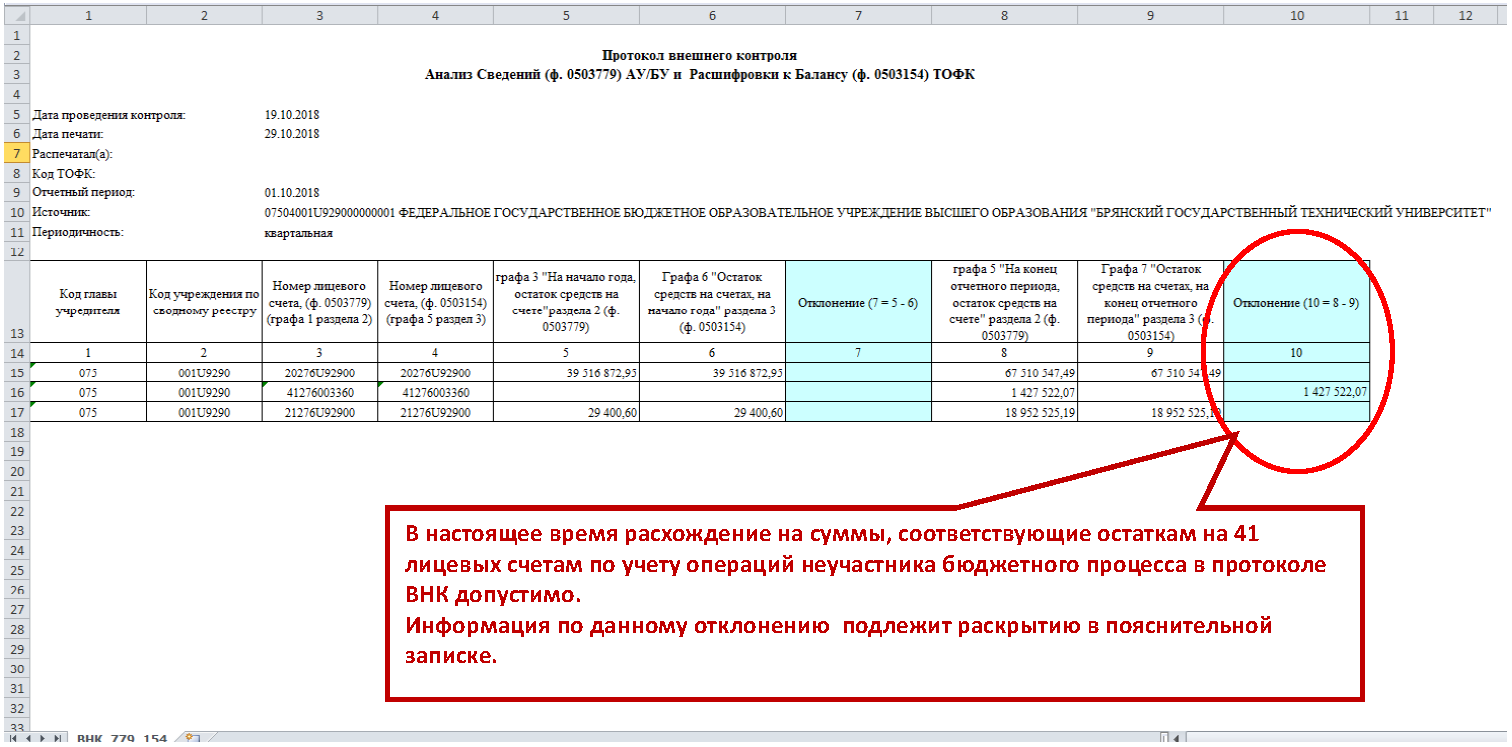Select column header 10
The width and height of the screenshot is (1512, 747).
1296,15
